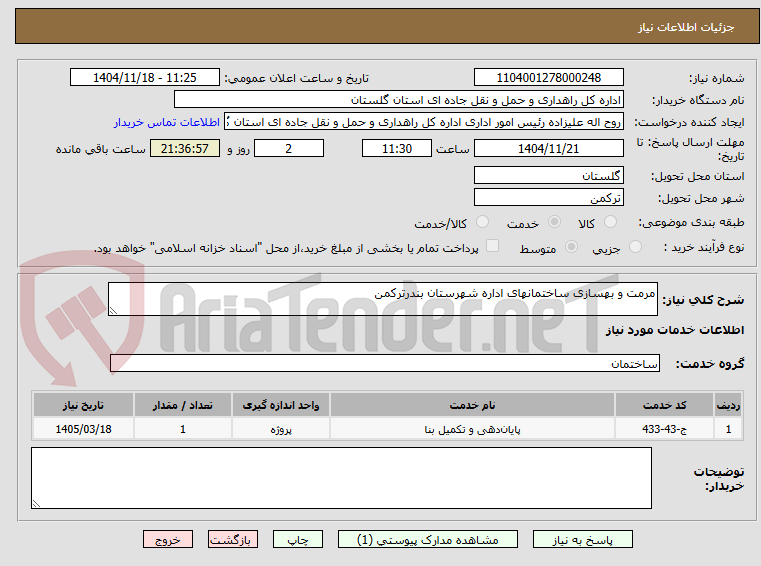Viewport: 761px width, 566px height.
Task: Select the کالا/خدمت radio button
Action: pos(482,222)
